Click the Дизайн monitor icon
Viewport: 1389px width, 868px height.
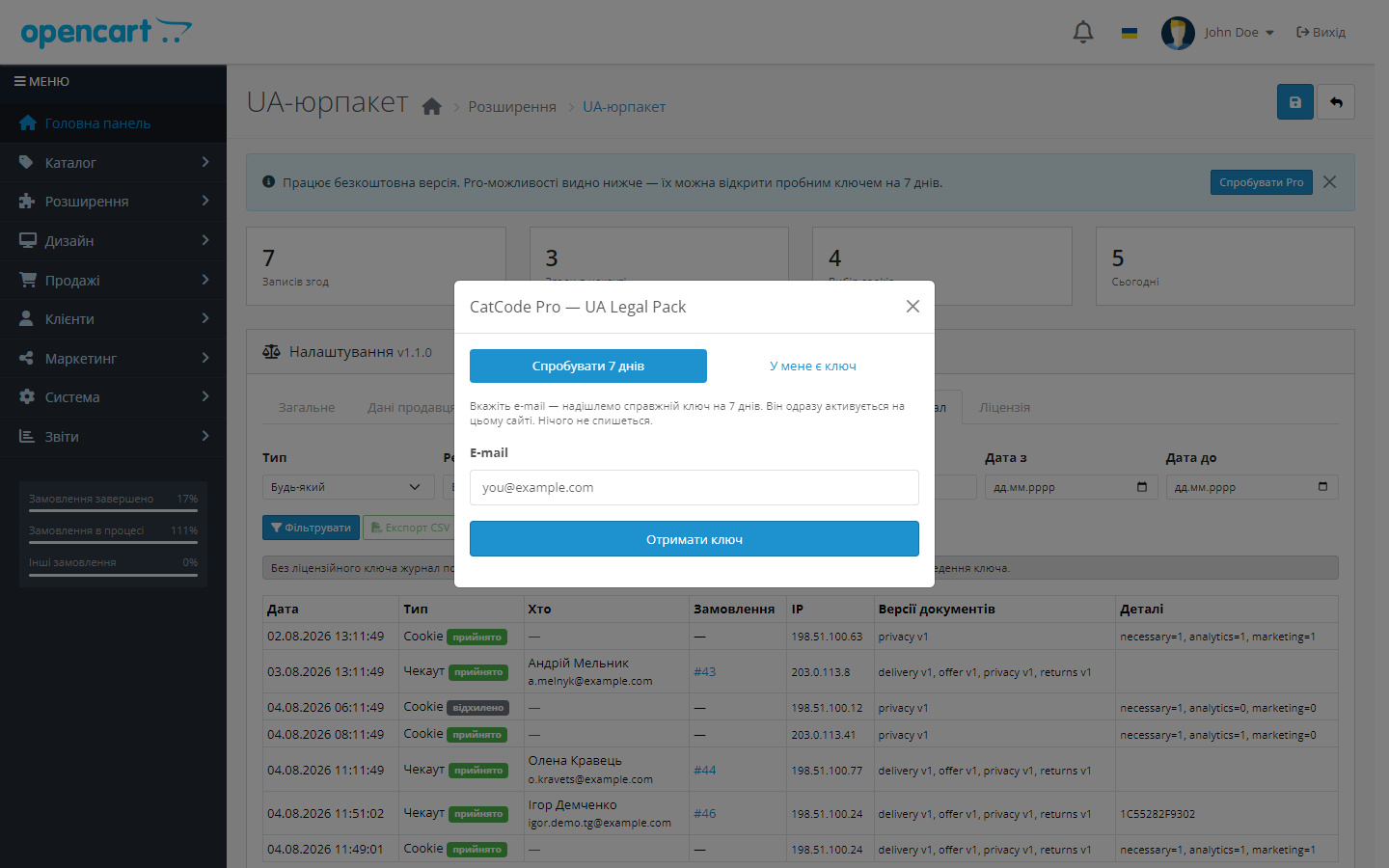click(x=28, y=241)
